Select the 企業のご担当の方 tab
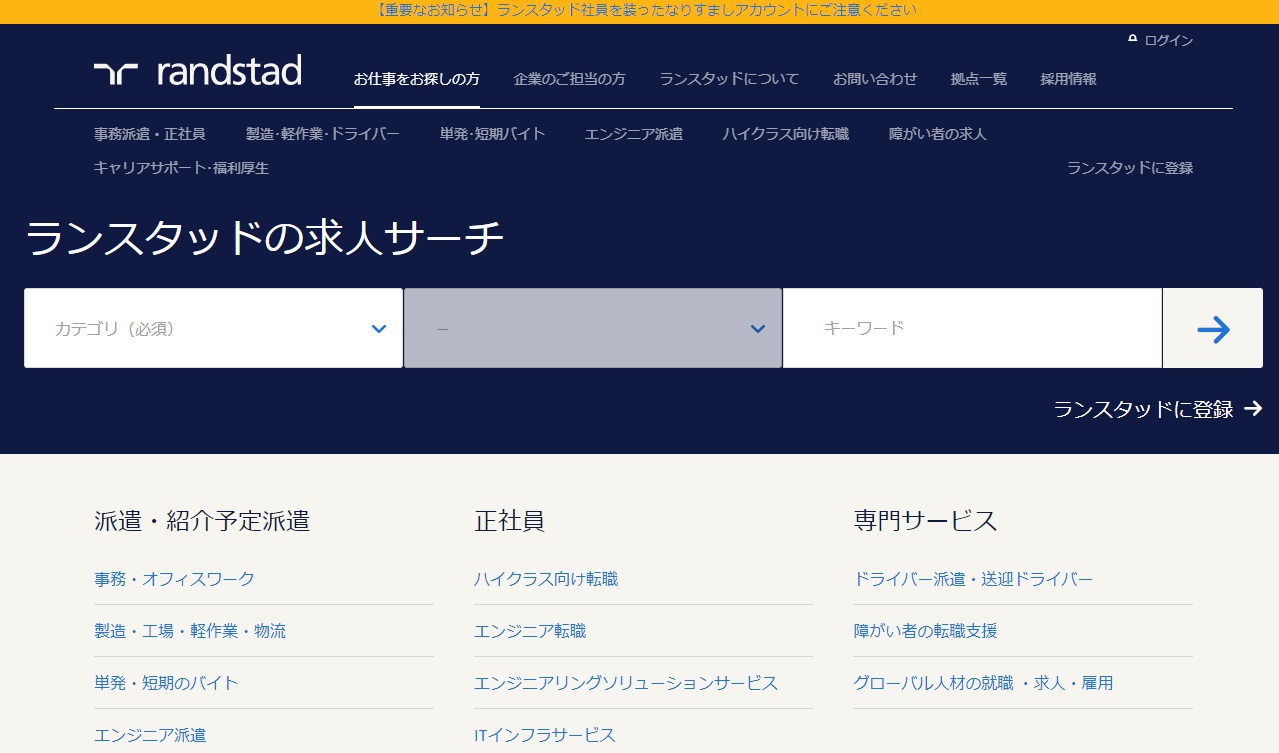 pos(569,79)
